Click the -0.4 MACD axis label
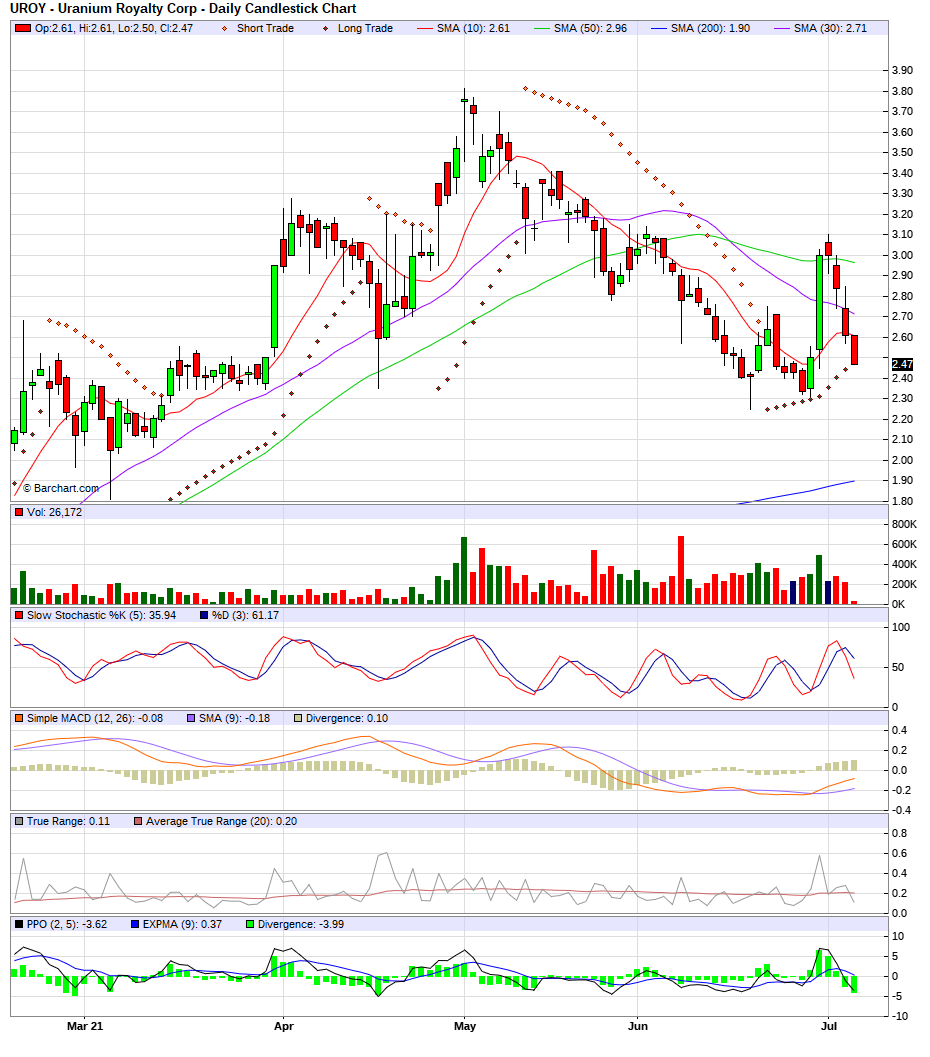The height and width of the screenshot is (1057, 930). pos(901,810)
